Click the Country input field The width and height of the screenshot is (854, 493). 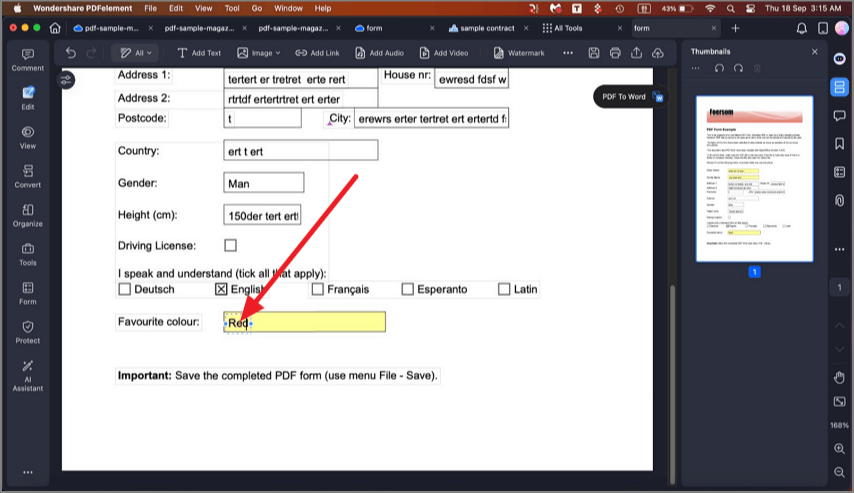pyautogui.click(x=301, y=150)
